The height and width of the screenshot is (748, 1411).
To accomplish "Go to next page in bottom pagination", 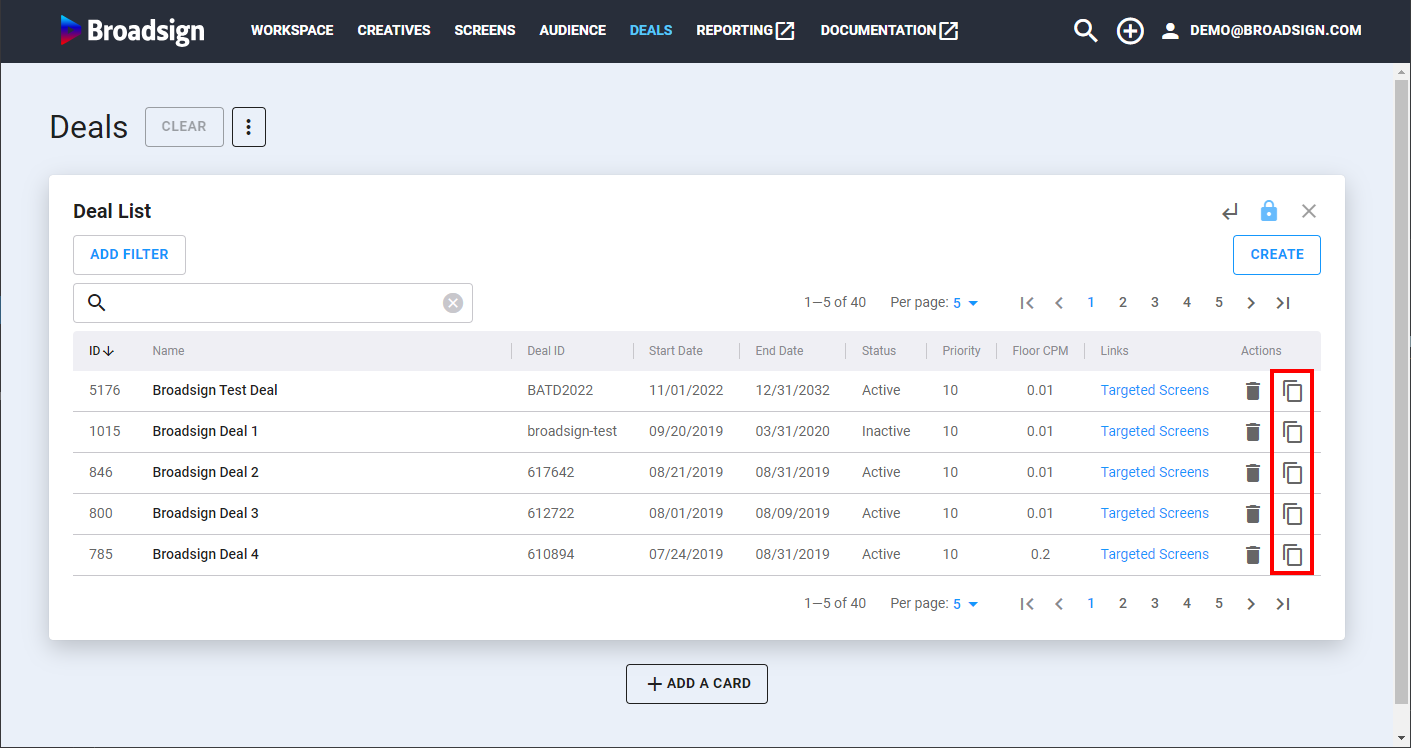I will click(1251, 604).
